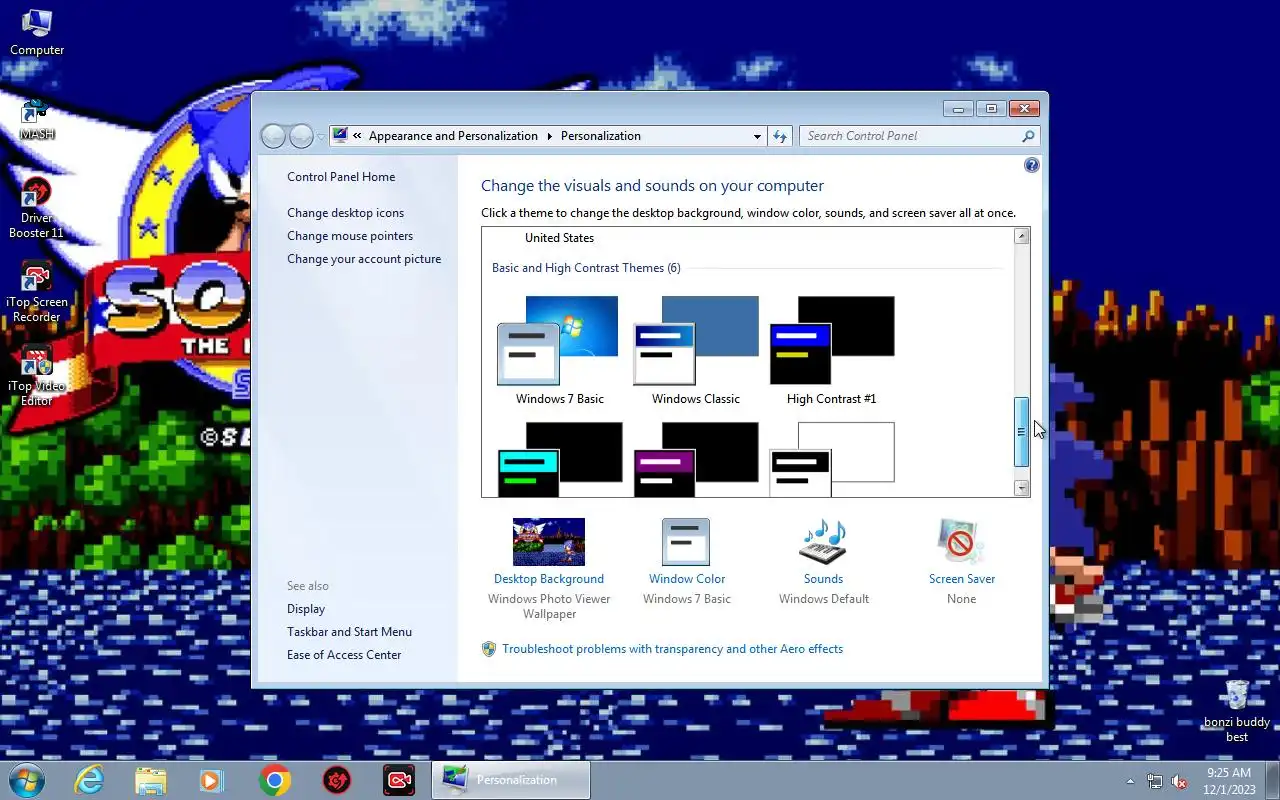The image size is (1280, 800).
Task: Open the MASH desktop shortcut
Action: 37,119
